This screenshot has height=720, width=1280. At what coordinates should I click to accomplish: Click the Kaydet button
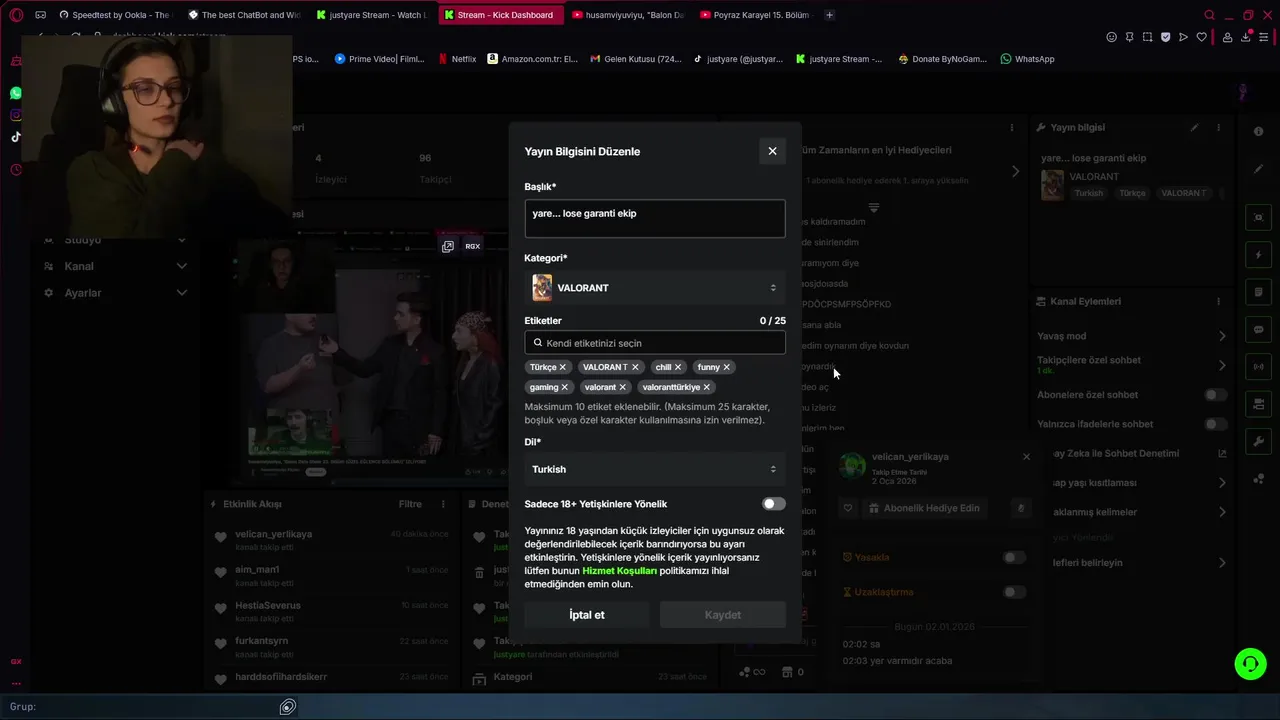723,615
